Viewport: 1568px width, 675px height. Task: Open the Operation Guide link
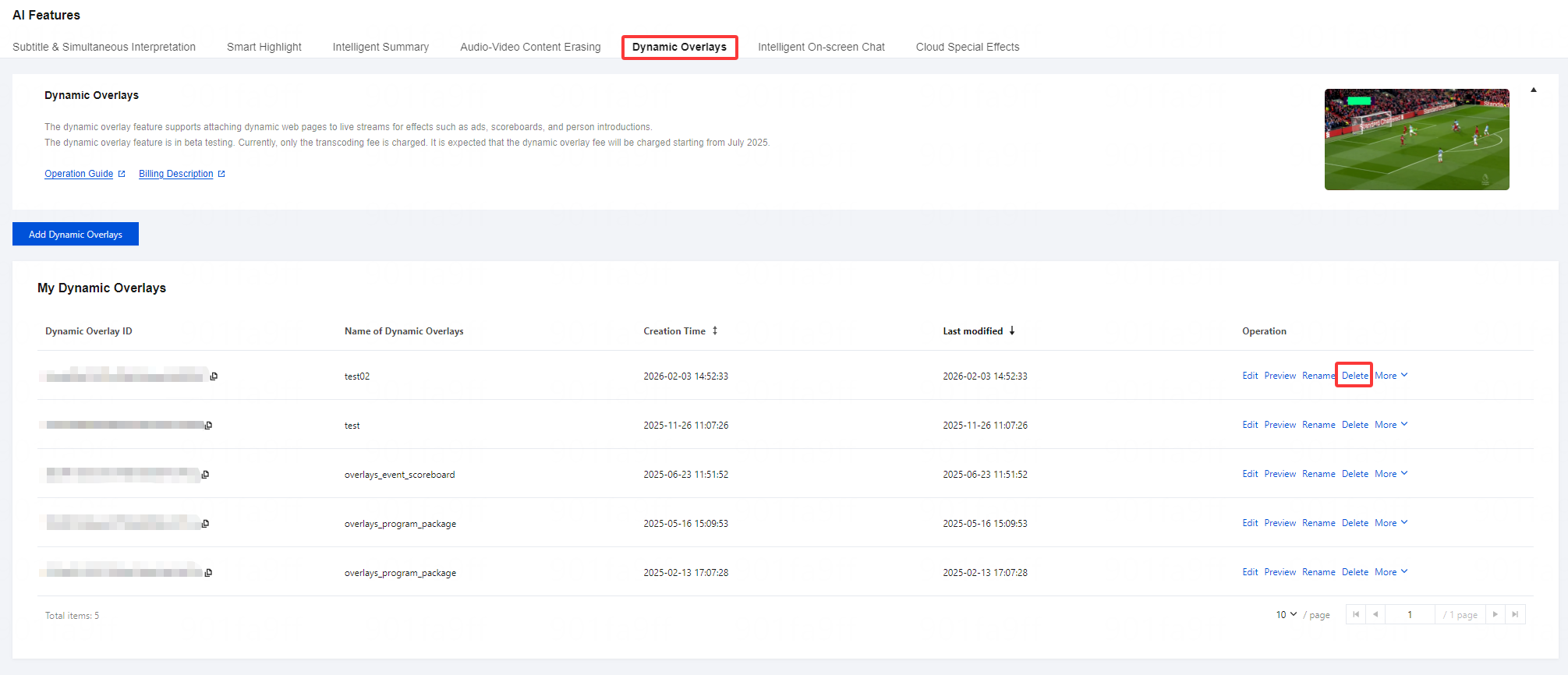tap(79, 174)
